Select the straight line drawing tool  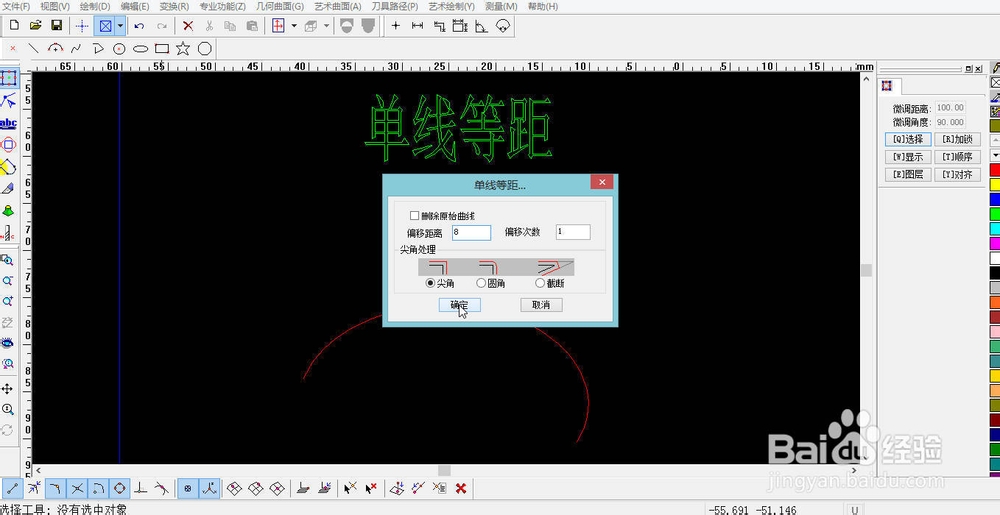click(x=33, y=48)
